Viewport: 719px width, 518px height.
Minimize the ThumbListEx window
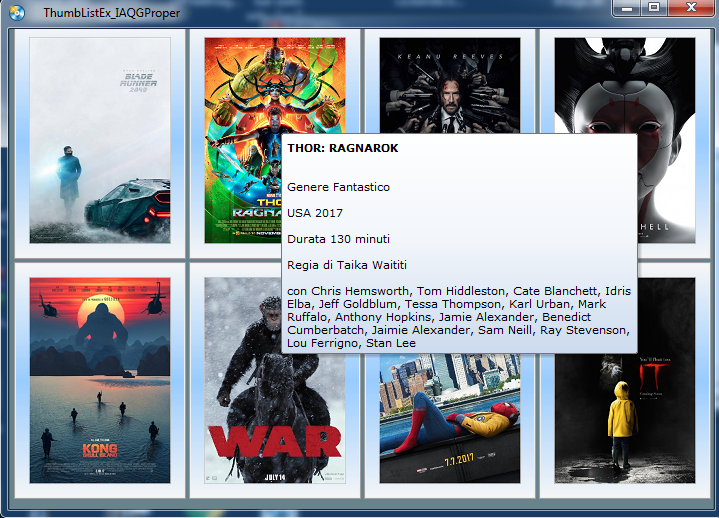tap(626, 8)
